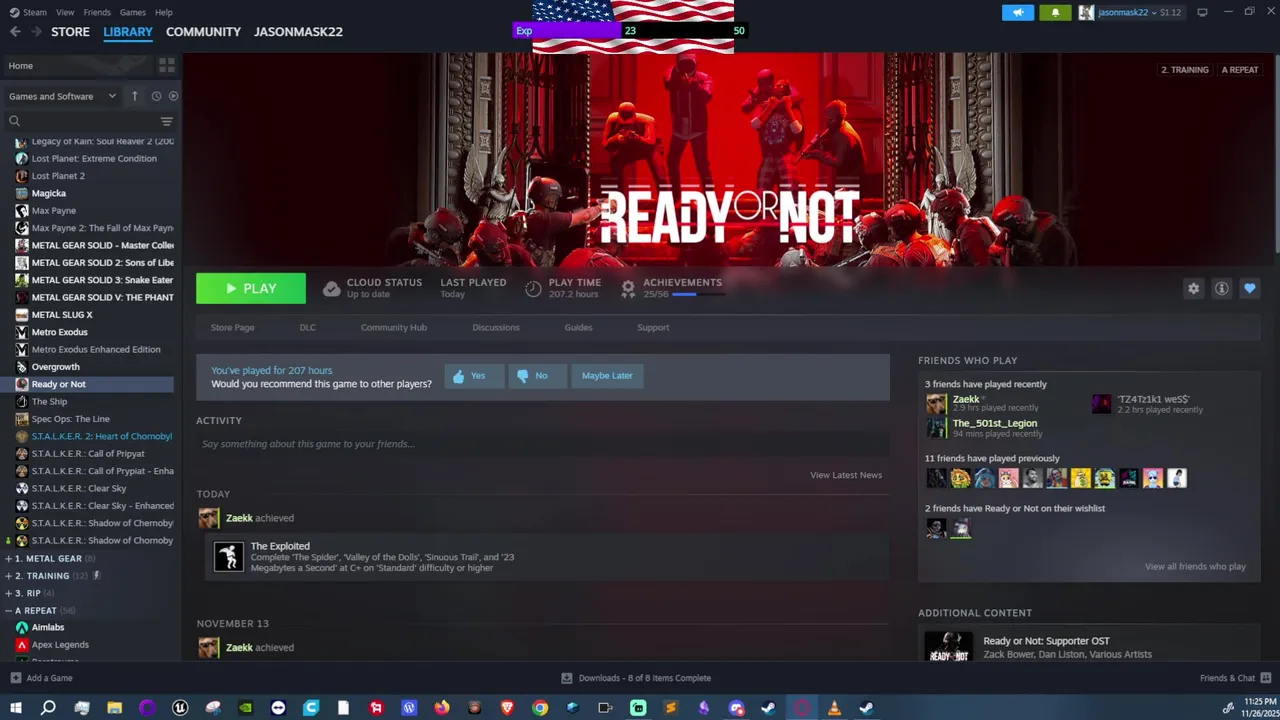Viewport: 1280px width, 720px height.
Task: Click View Latest News link
Action: click(x=846, y=475)
